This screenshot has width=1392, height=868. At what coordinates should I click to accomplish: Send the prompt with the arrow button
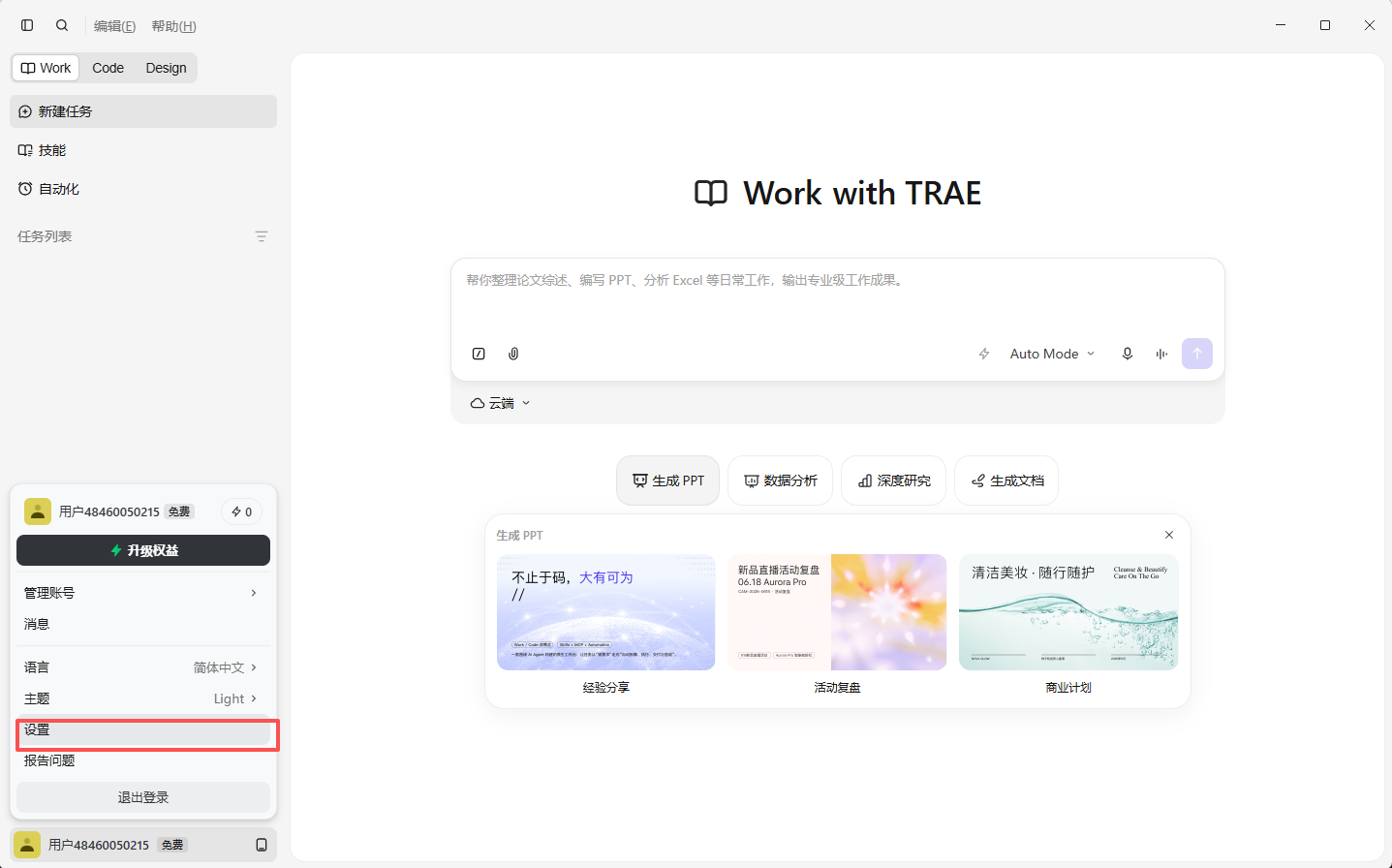pos(1197,354)
